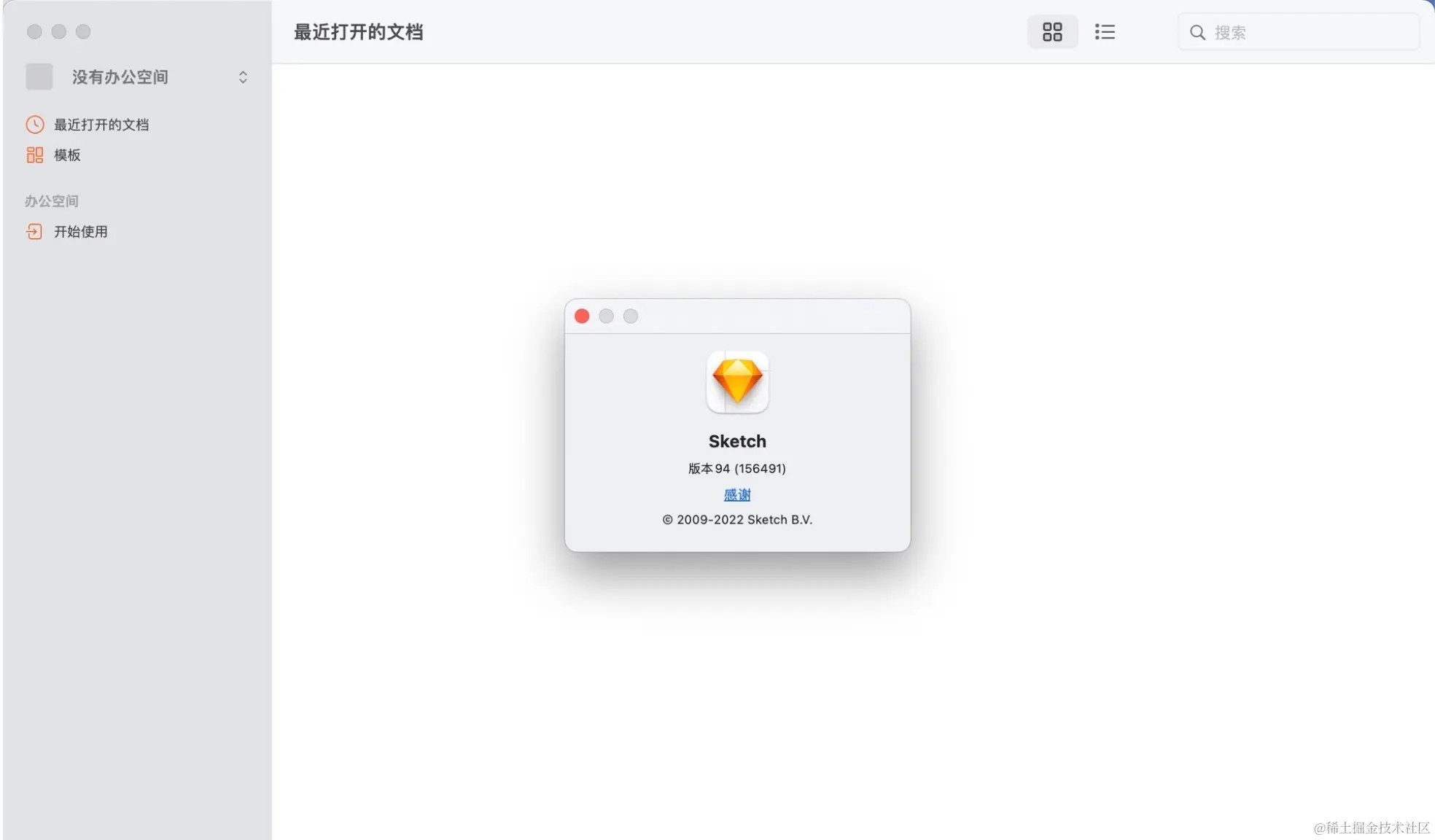The image size is (1435, 840).
Task: Click the sign-in arrow icon
Action: click(x=34, y=232)
